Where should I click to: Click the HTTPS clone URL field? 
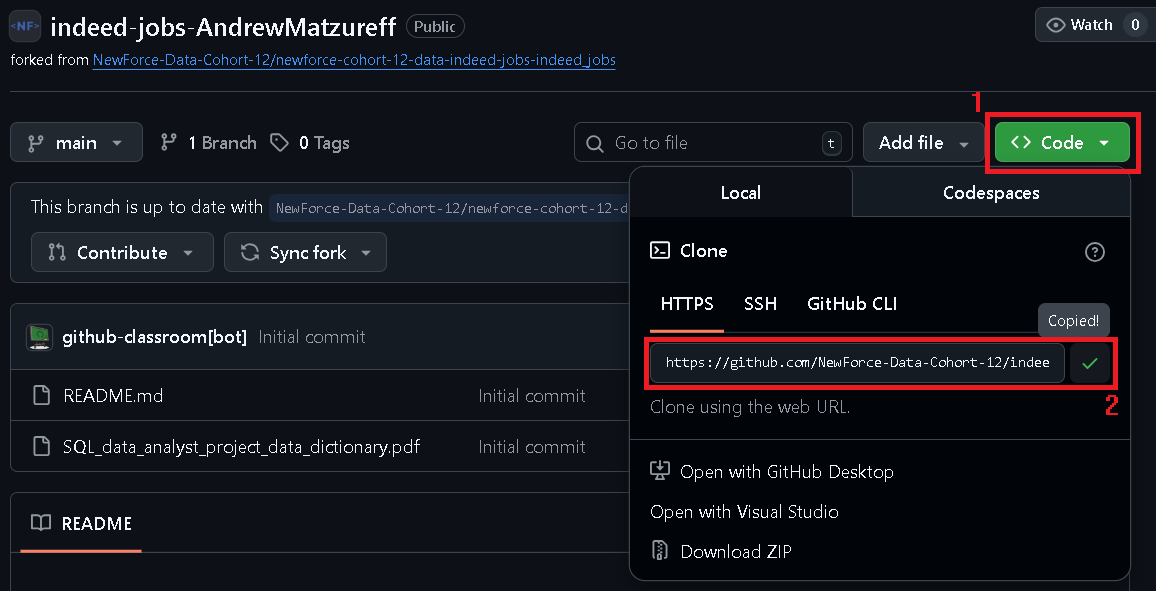[x=857, y=363]
